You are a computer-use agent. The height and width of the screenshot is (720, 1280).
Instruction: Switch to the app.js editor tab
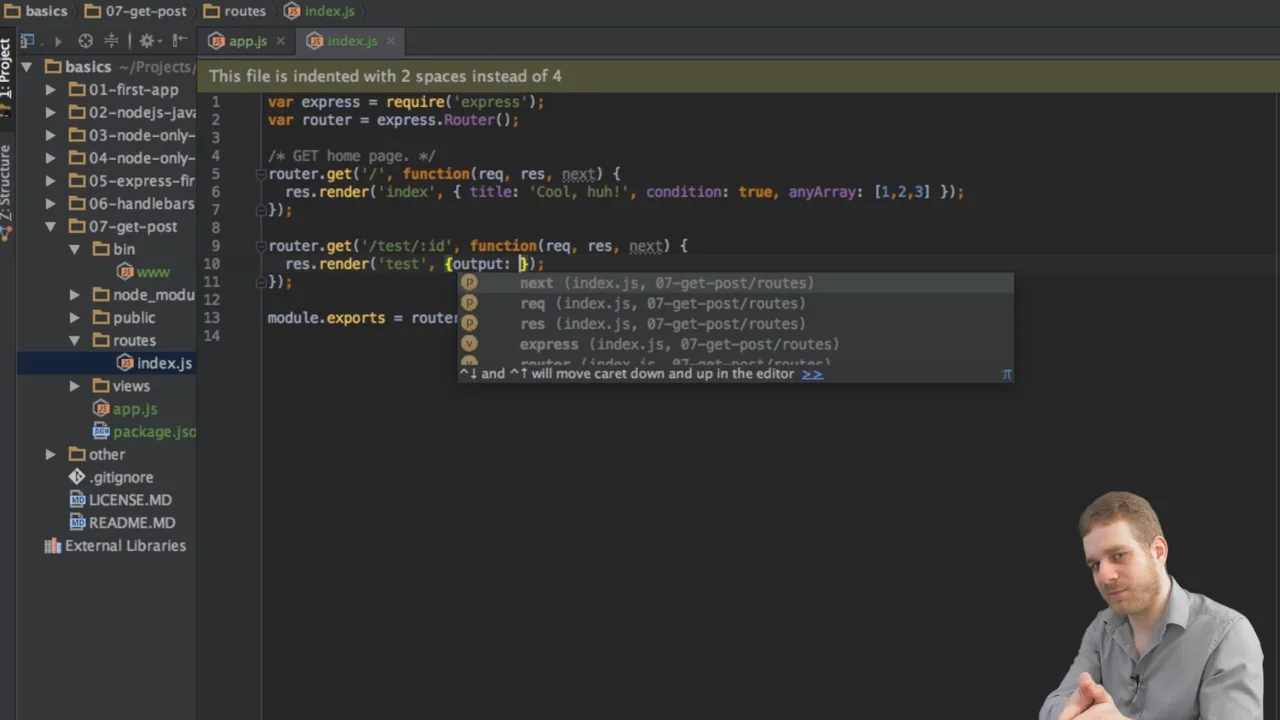pos(247,41)
